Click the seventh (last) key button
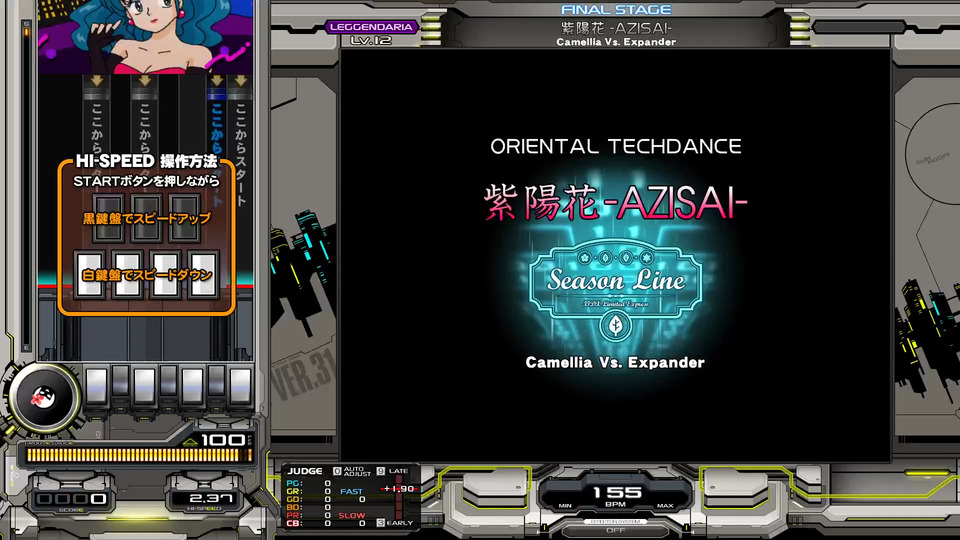Viewport: 960px width, 540px height. click(240, 385)
